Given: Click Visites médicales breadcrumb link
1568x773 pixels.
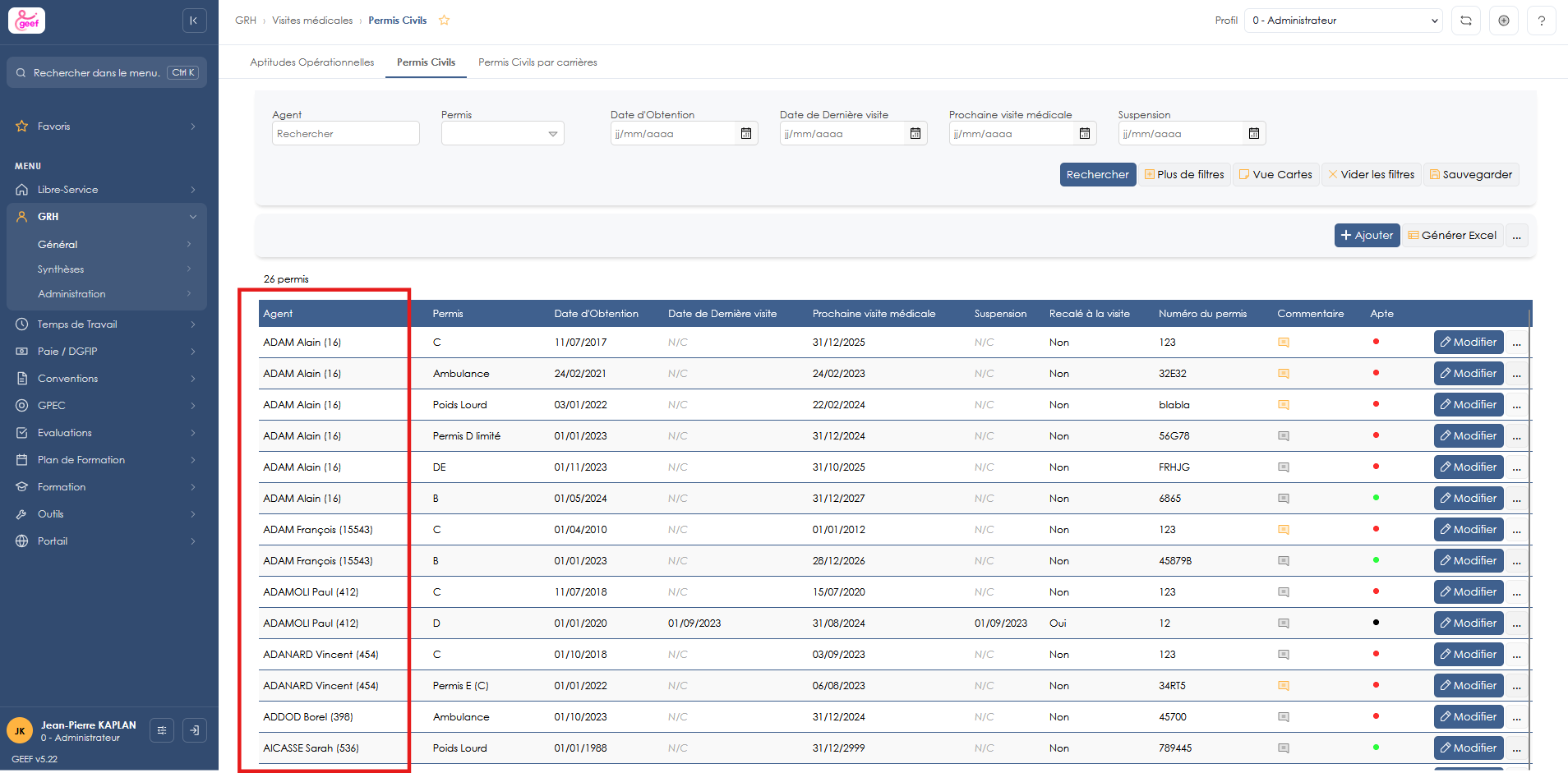Looking at the screenshot, I should coord(312,21).
